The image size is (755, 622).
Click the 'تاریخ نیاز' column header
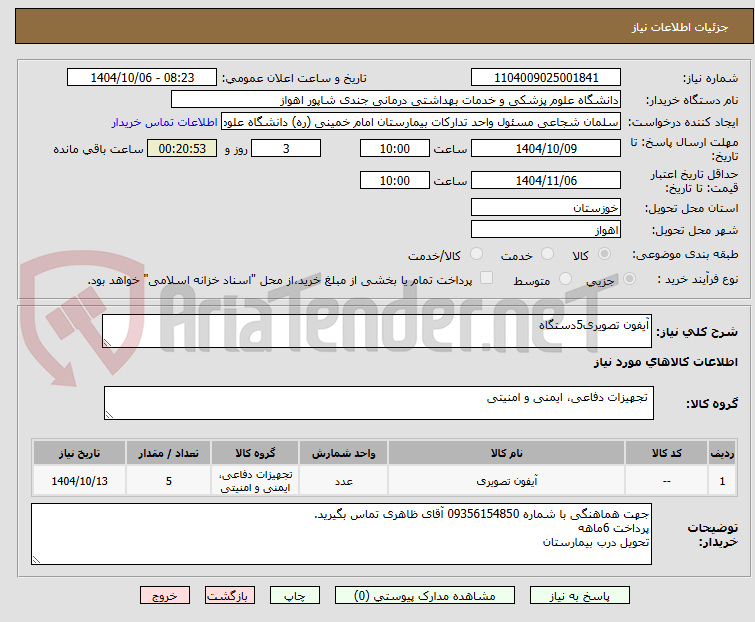tap(79, 453)
